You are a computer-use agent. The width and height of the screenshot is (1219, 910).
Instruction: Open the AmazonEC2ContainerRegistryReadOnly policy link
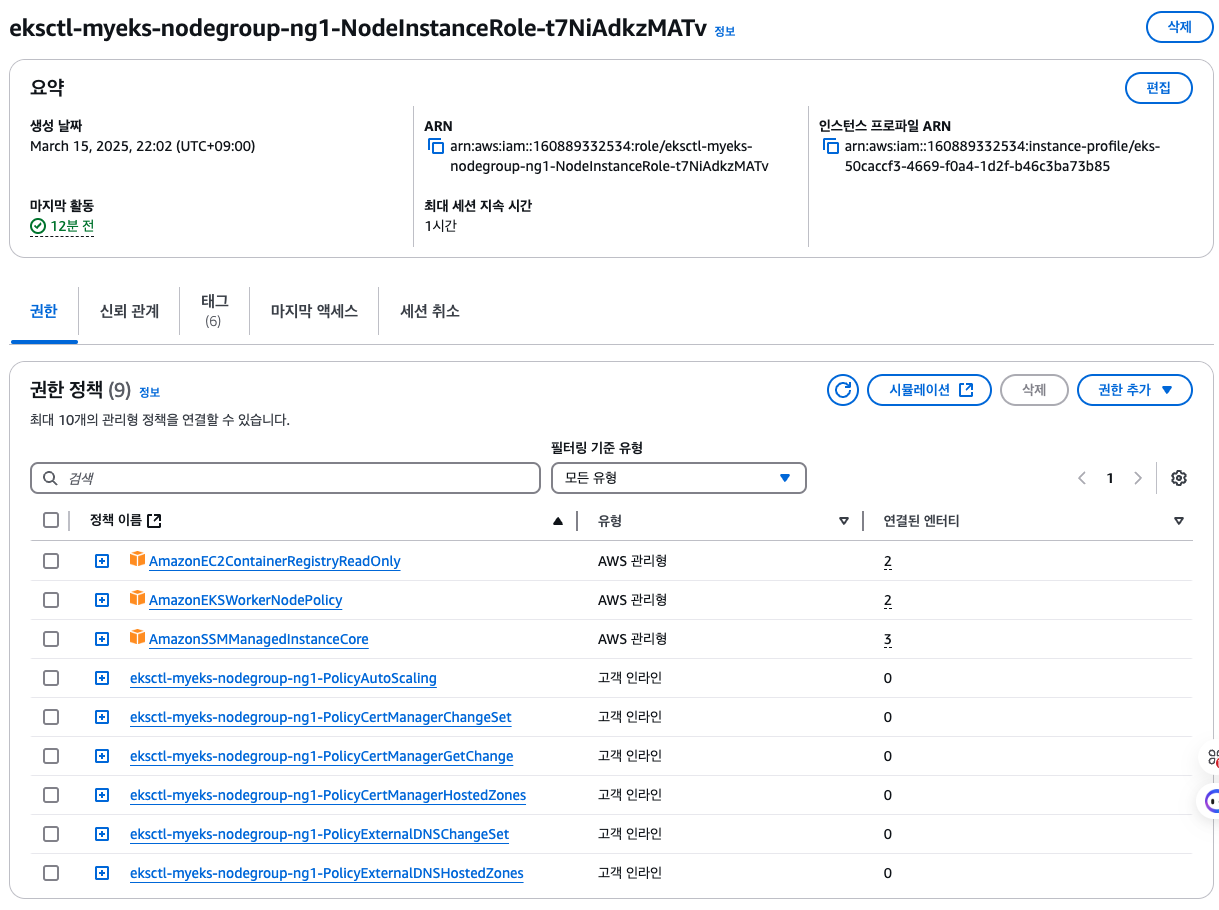click(x=275, y=561)
